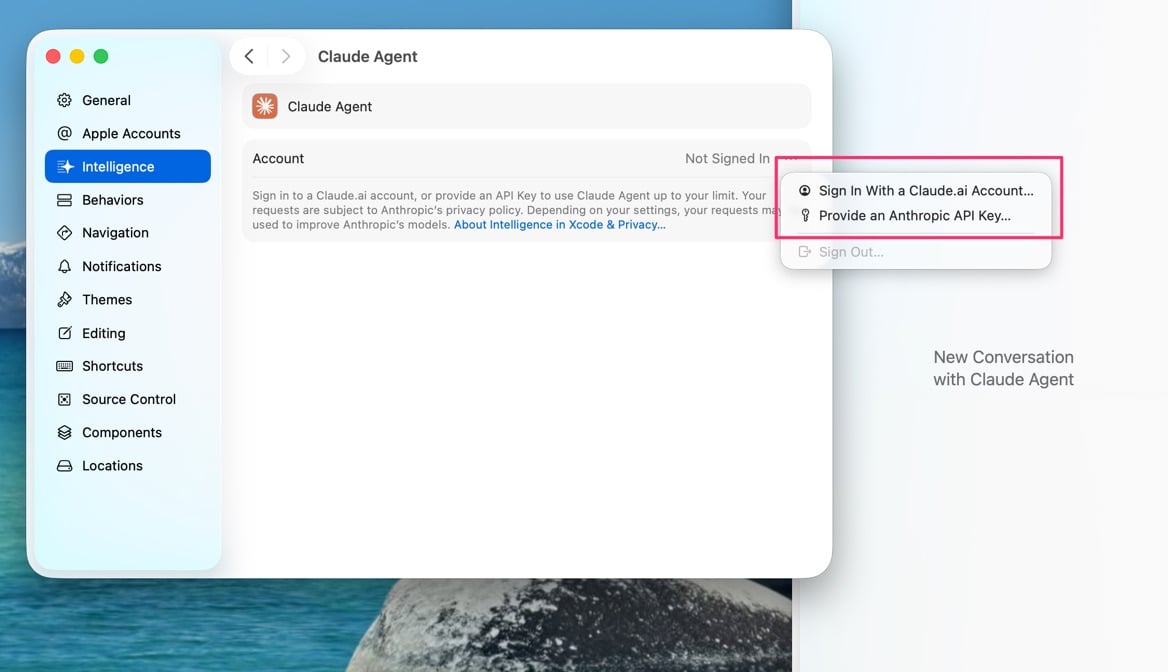
Task: Open Apple Accounts settings pane
Action: (x=127, y=133)
